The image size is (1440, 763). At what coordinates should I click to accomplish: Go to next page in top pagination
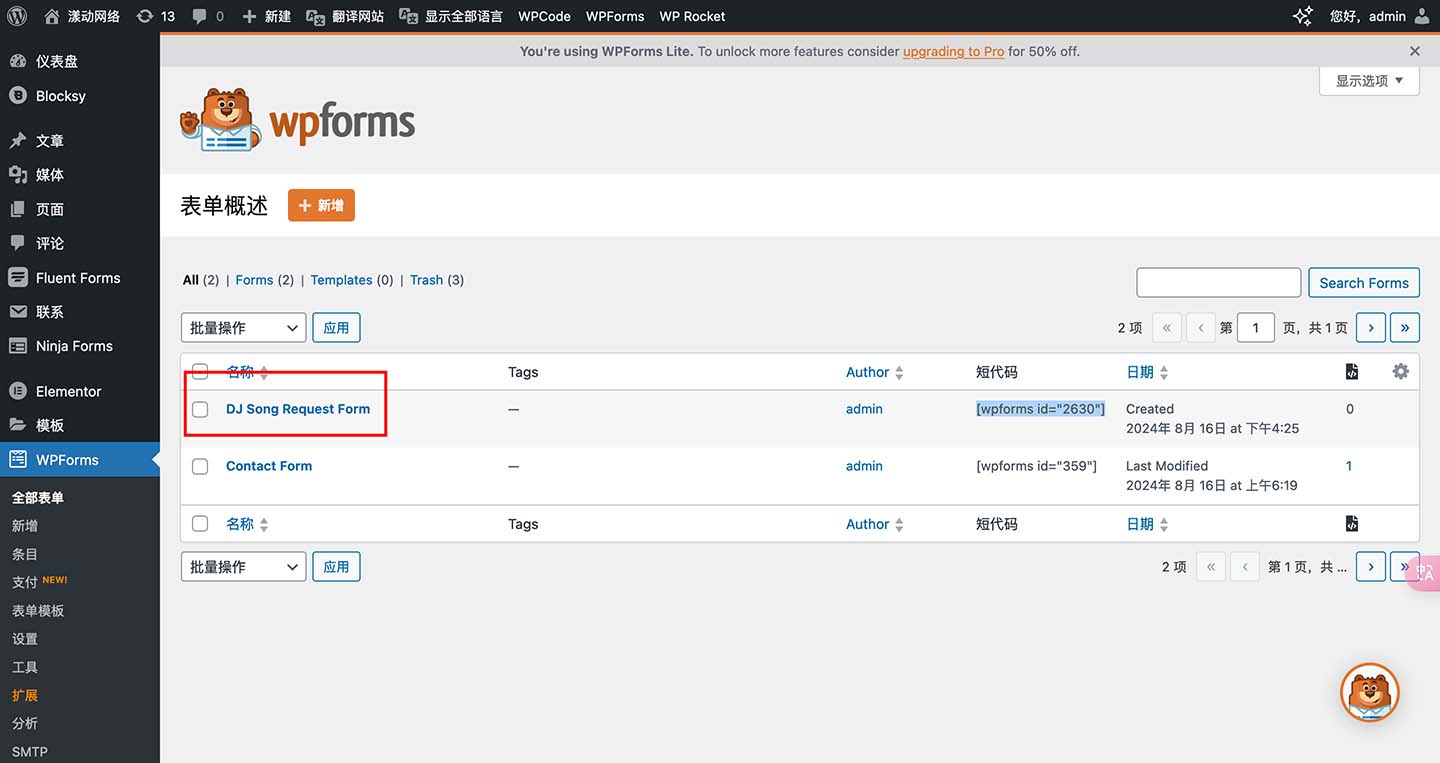point(1370,327)
